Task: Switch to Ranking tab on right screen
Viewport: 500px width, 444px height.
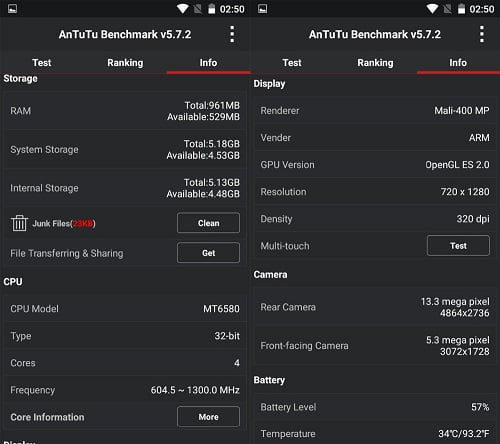Action: (x=375, y=63)
